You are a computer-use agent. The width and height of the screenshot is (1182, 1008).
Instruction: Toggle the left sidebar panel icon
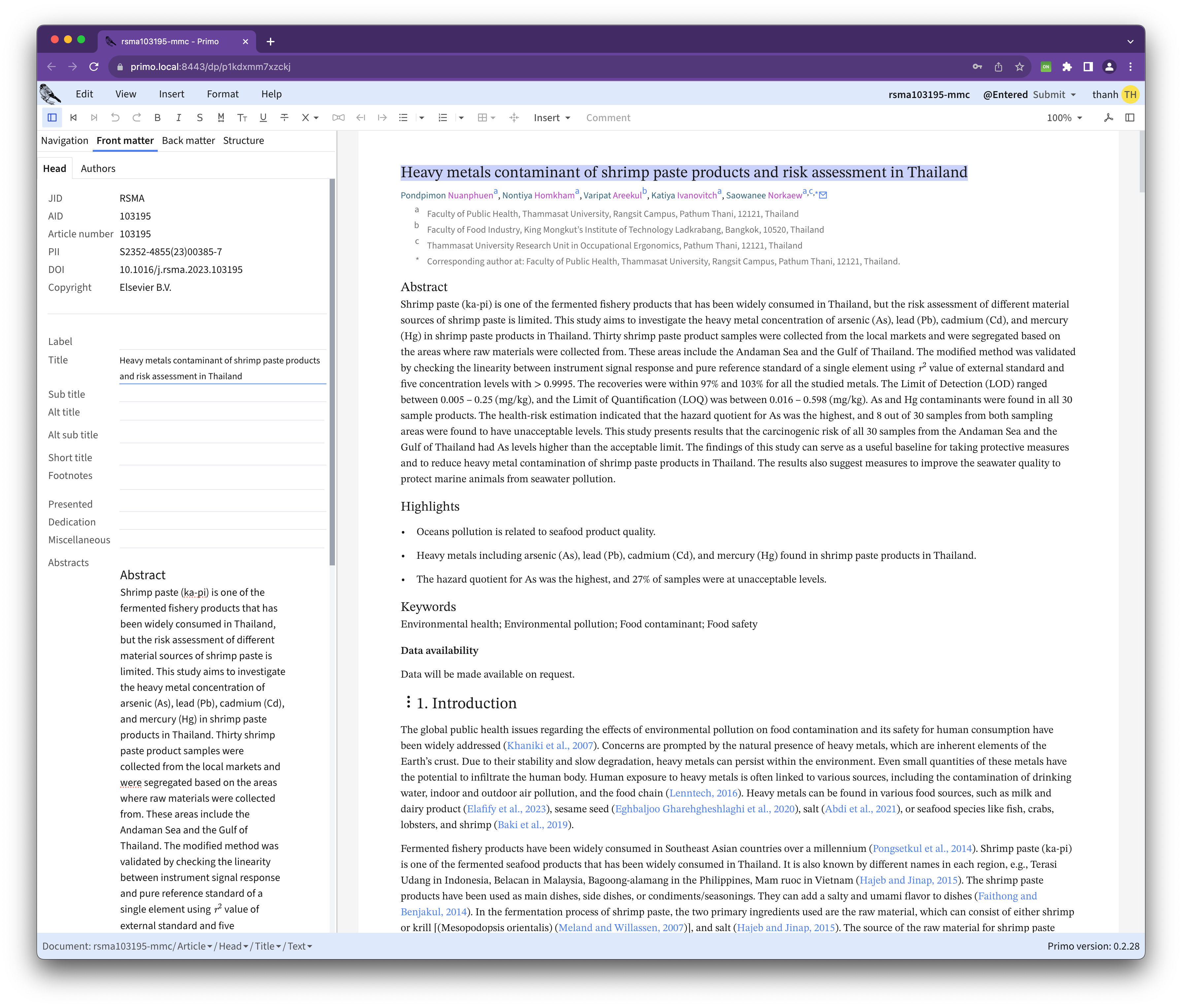(x=52, y=118)
